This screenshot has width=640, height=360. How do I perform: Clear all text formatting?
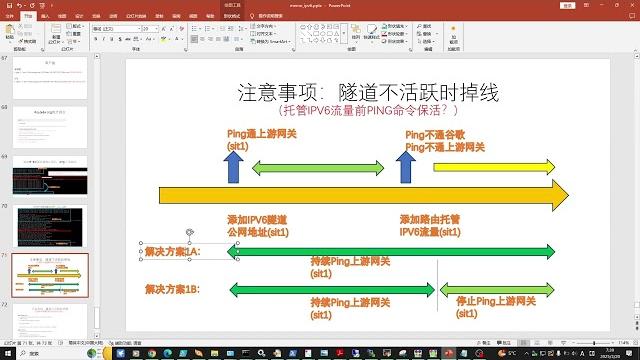[x=182, y=29]
